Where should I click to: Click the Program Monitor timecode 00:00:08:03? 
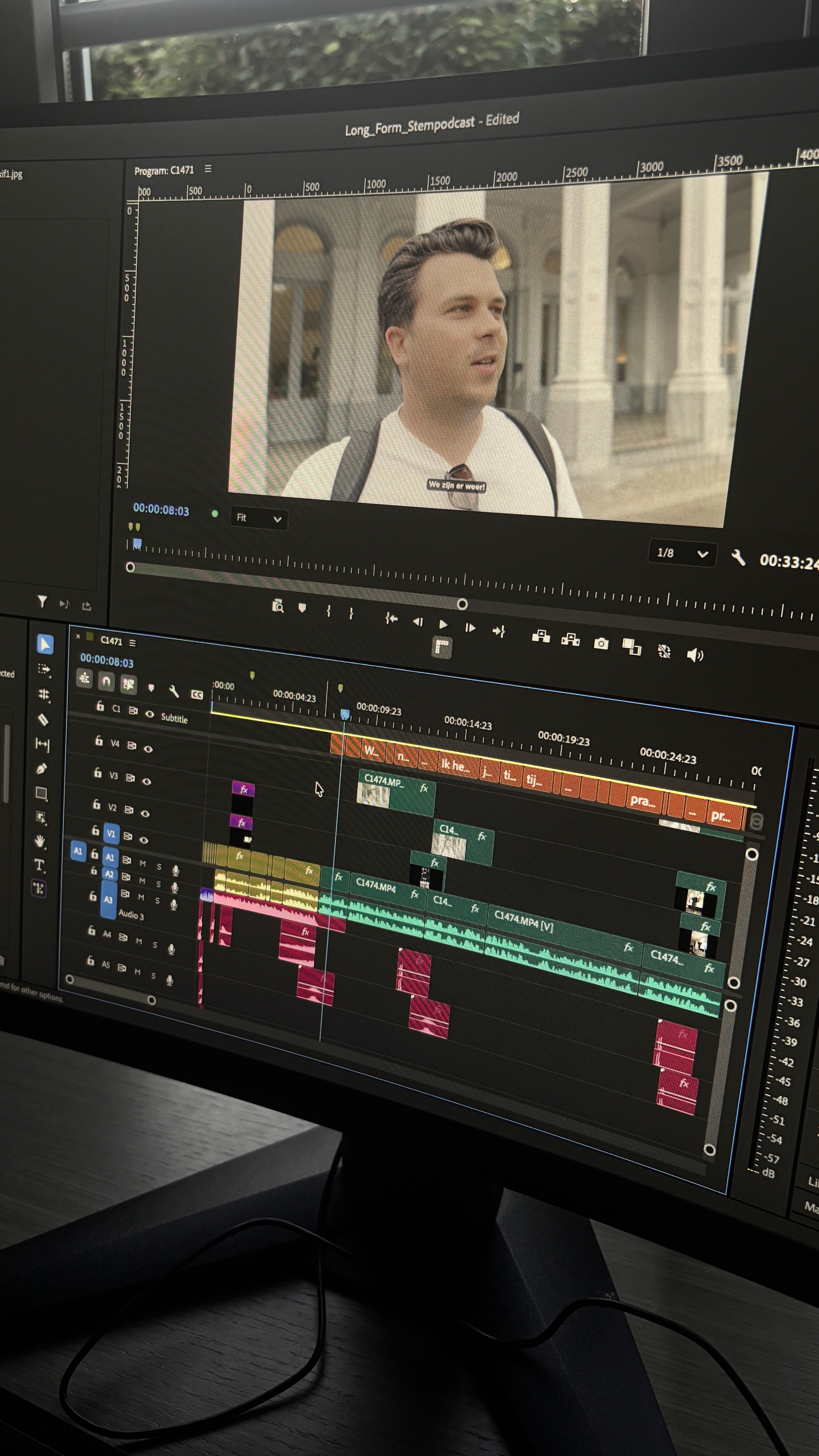[161, 510]
